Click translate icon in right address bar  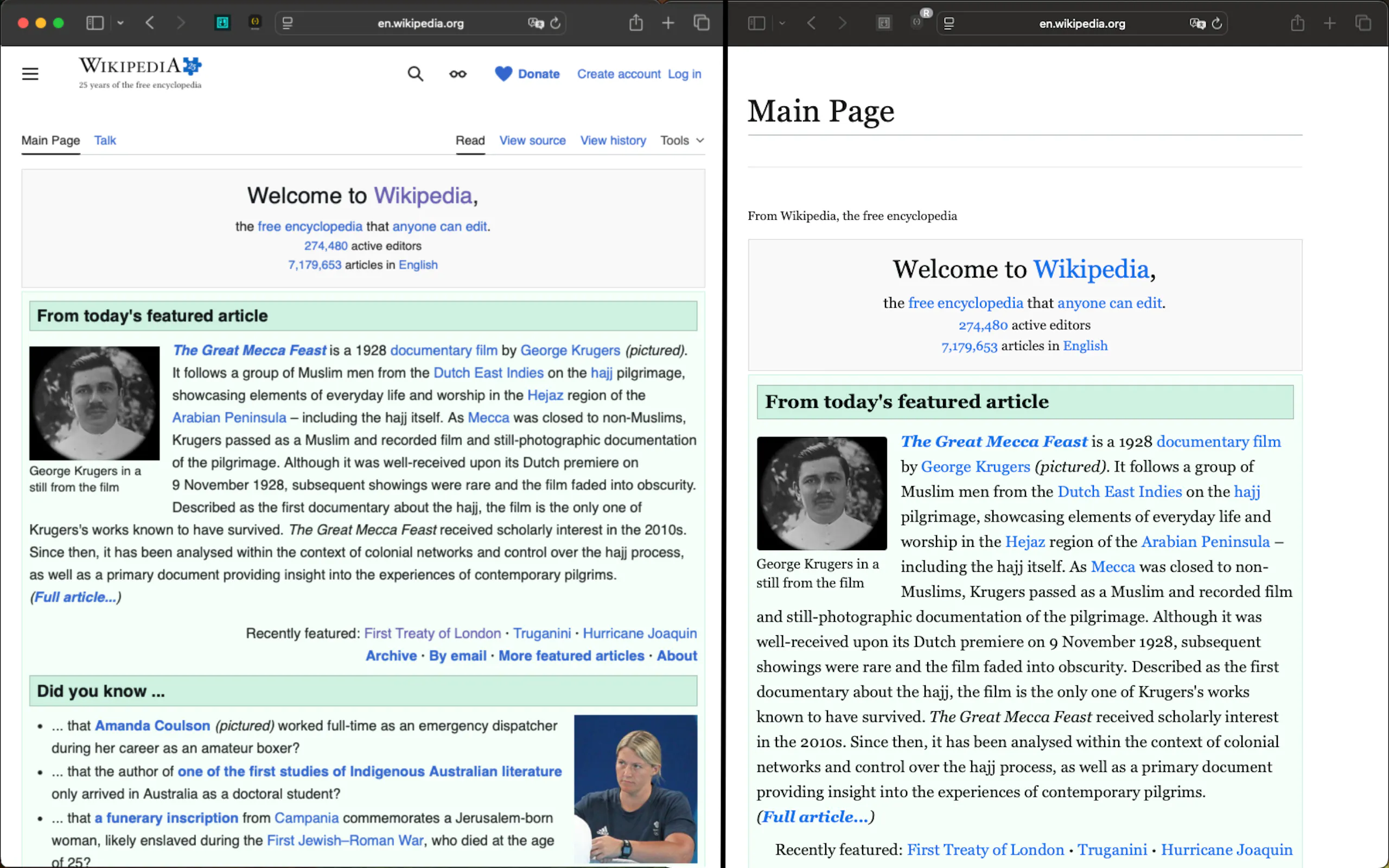click(1197, 23)
